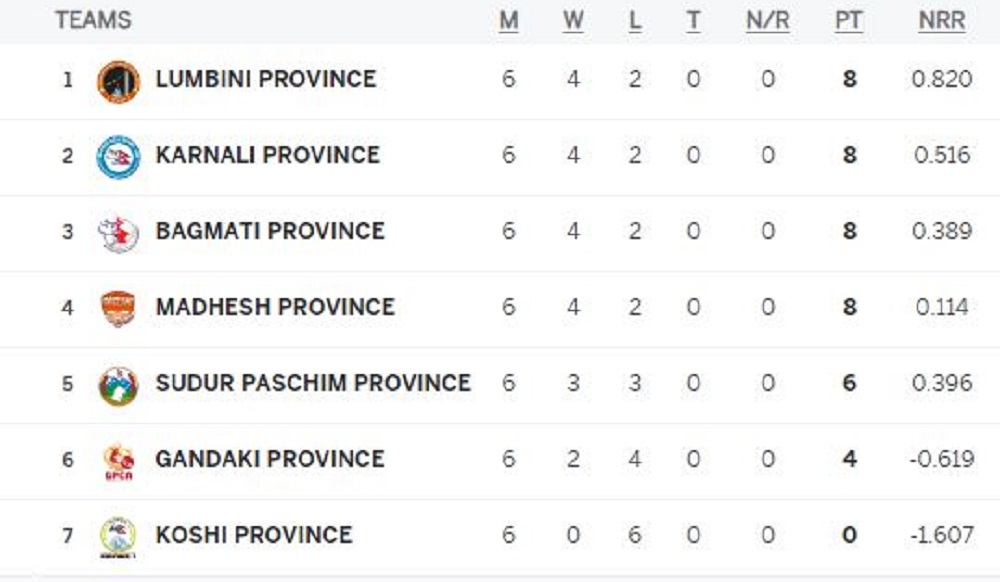Open the Madhesh Province team page
Image resolution: width=1000 pixels, height=582 pixels.
276,307
